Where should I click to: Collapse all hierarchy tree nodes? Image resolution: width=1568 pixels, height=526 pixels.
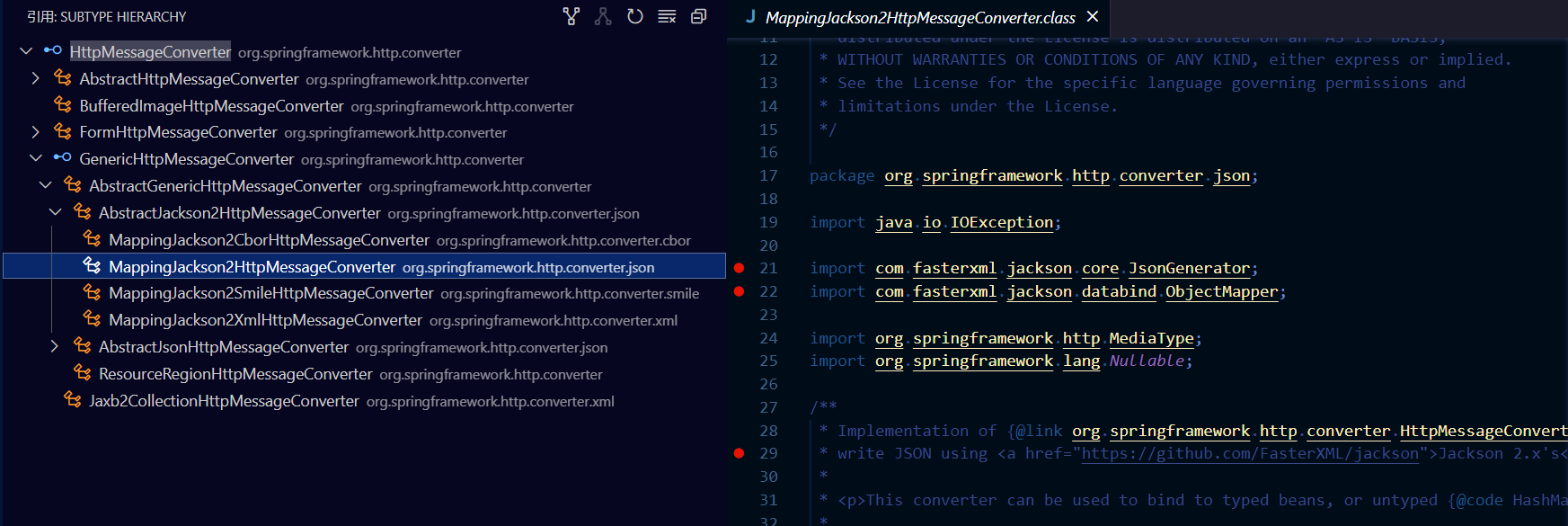pyautogui.click(x=698, y=16)
